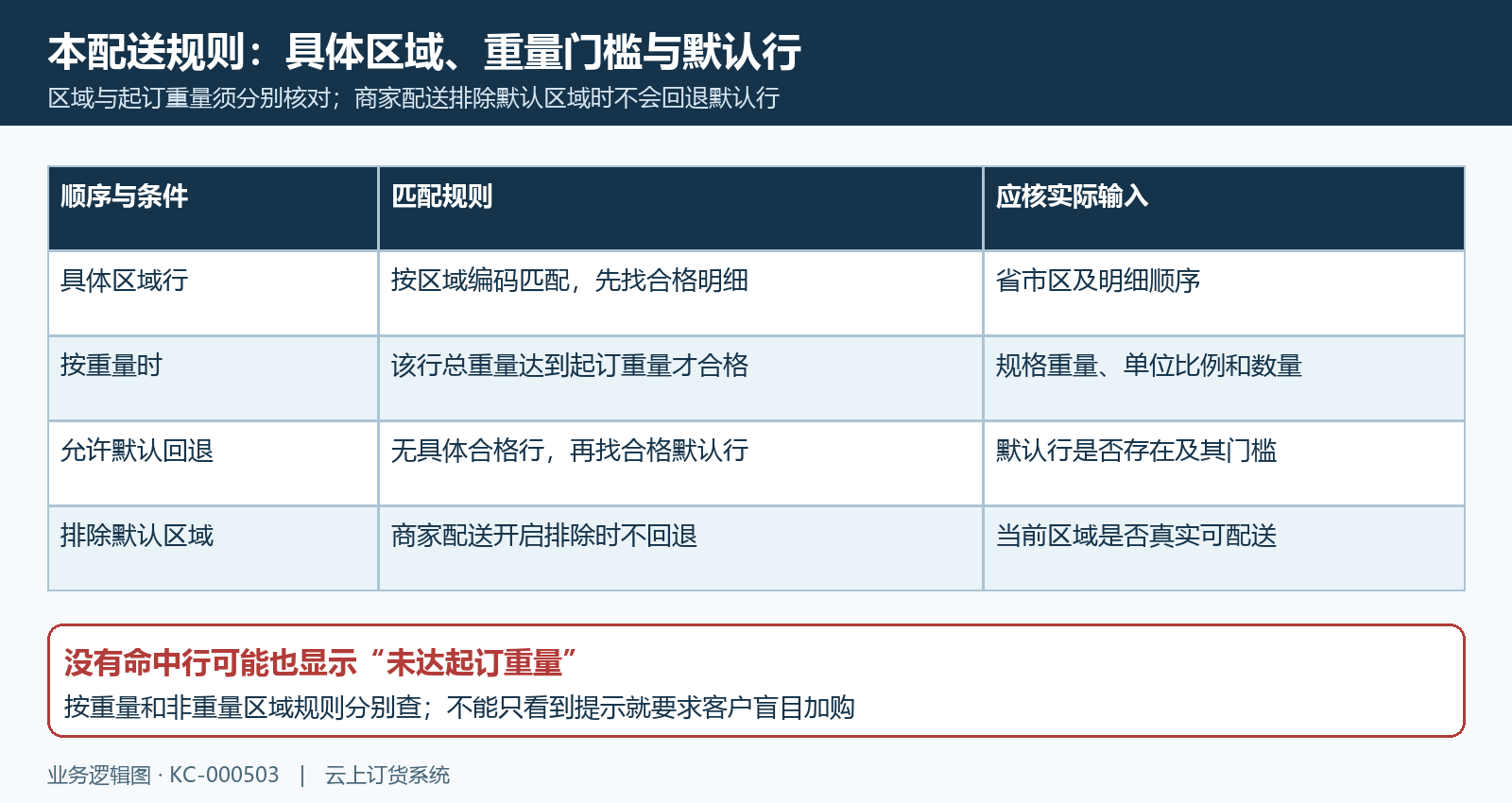Click the footer text "云上订货系统"
Screen dimensions: 1512x803
tap(387, 776)
